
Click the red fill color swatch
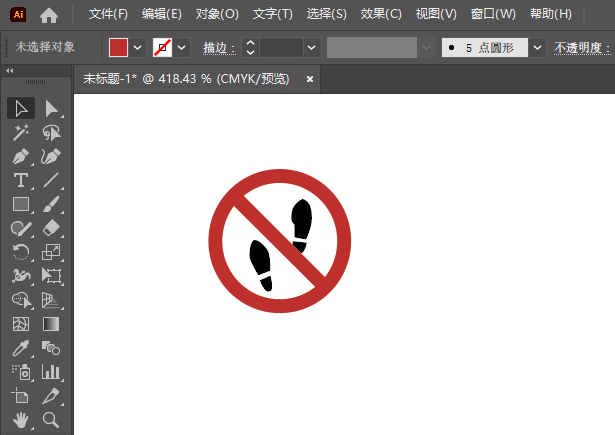pyautogui.click(x=118, y=47)
